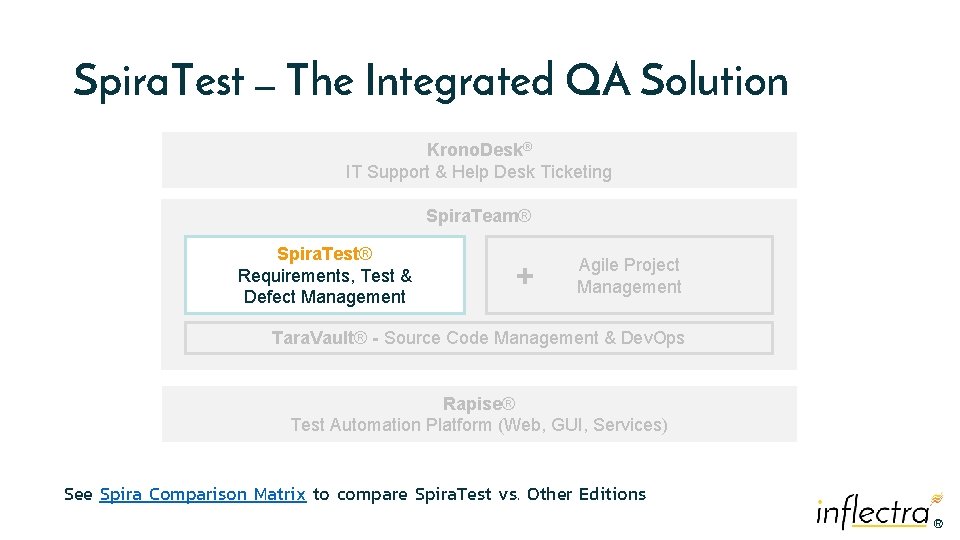This screenshot has height=540, width=960.
Task: Click the plus sign beside SpiraTest box
Action: 525,276
